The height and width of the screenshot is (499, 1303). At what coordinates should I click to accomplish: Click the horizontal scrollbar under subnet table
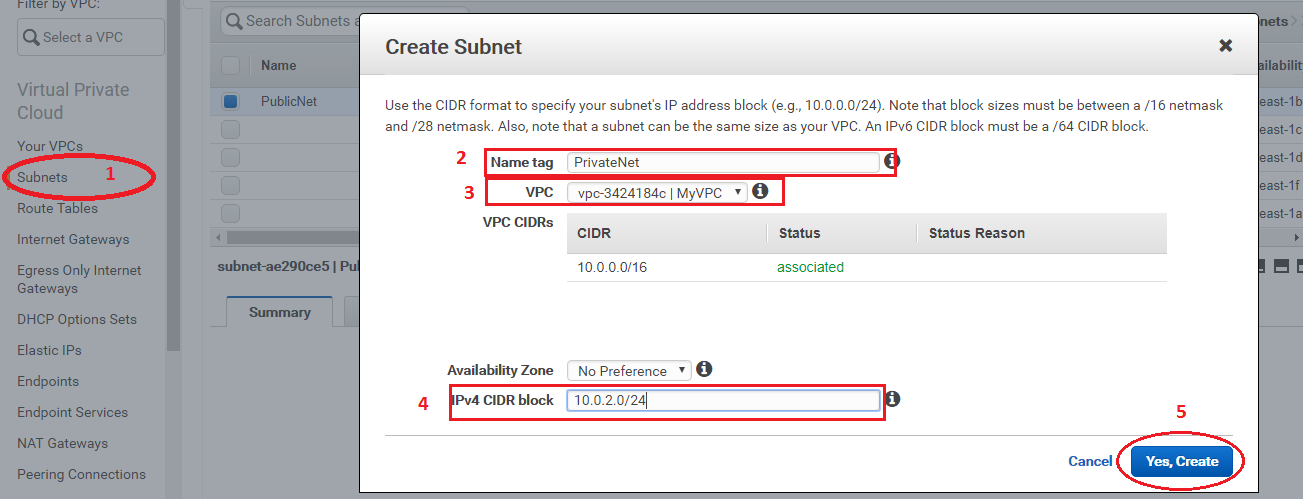click(x=285, y=238)
